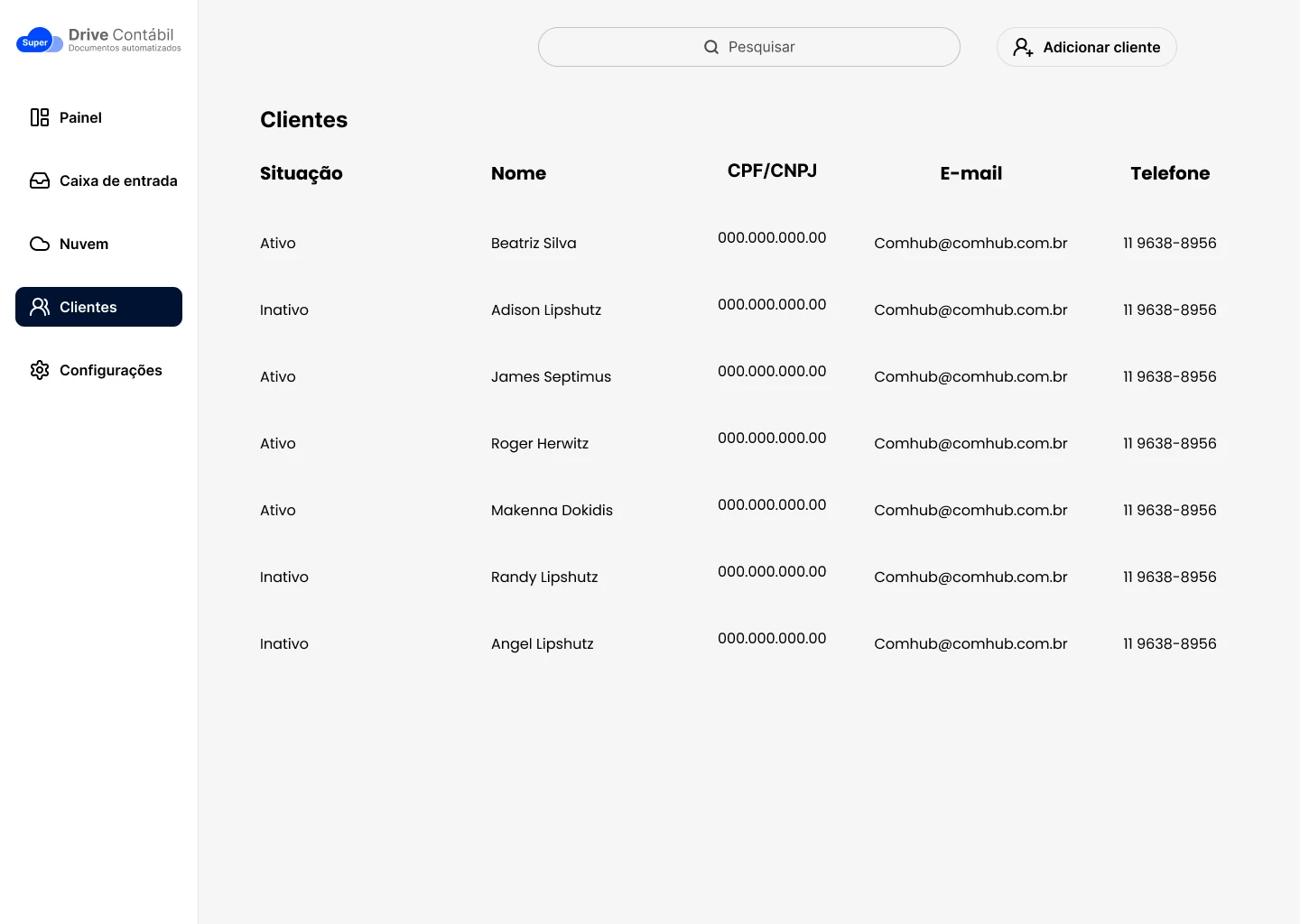
Task: Open Configurações from the sidebar
Action: [x=110, y=370]
